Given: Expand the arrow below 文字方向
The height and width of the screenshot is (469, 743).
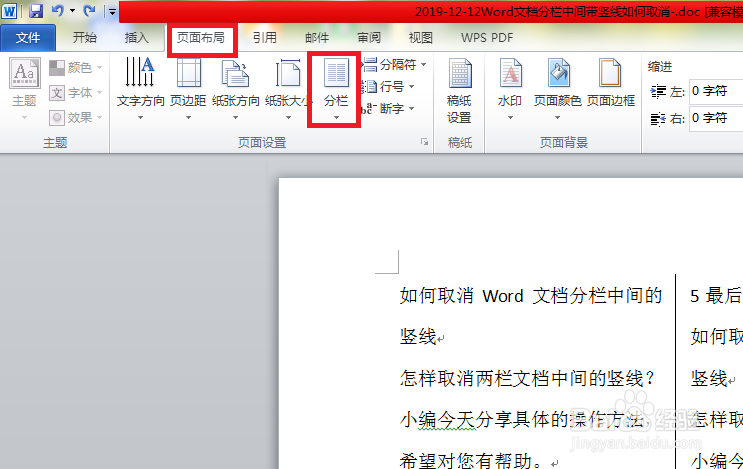Looking at the screenshot, I should [x=140, y=117].
